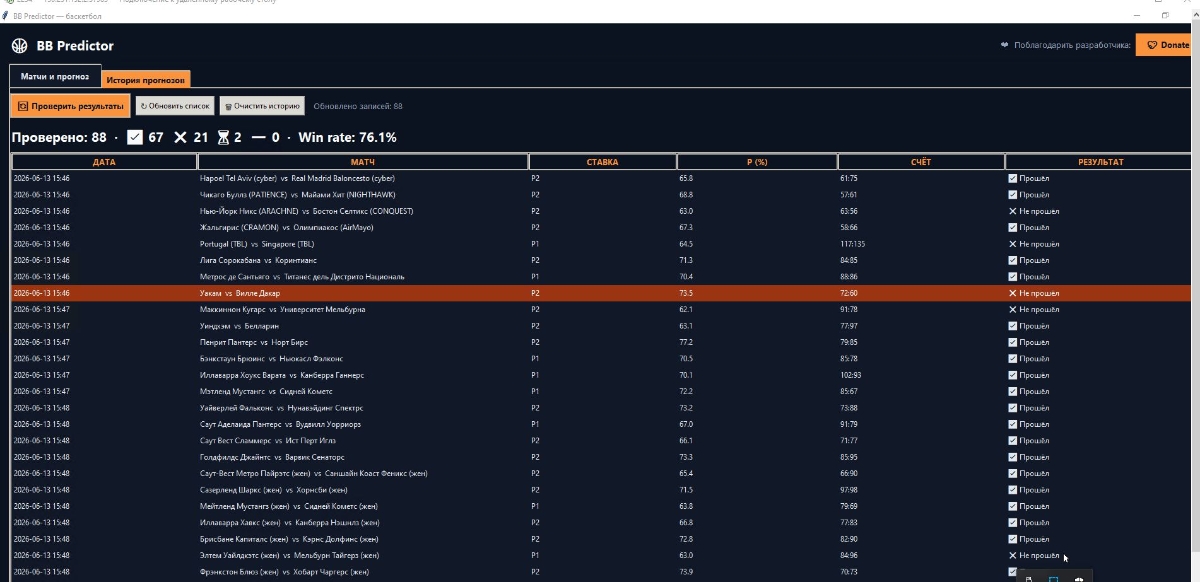Sort by the ДАТА column header
The width and height of the screenshot is (1200, 582).
(104, 162)
